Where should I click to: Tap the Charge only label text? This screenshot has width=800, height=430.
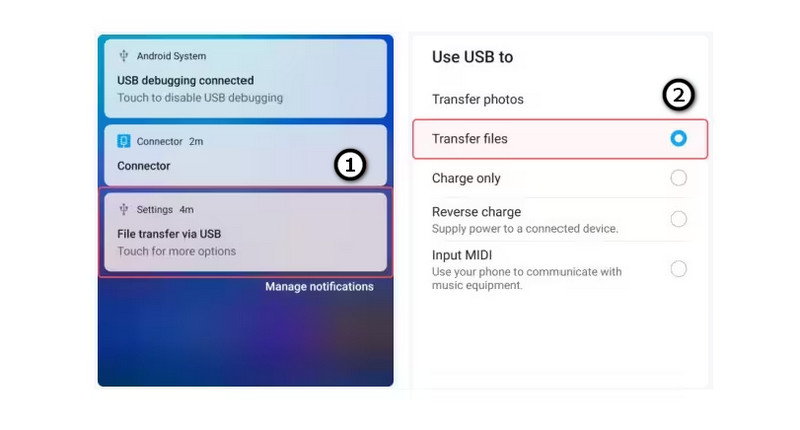click(x=466, y=179)
